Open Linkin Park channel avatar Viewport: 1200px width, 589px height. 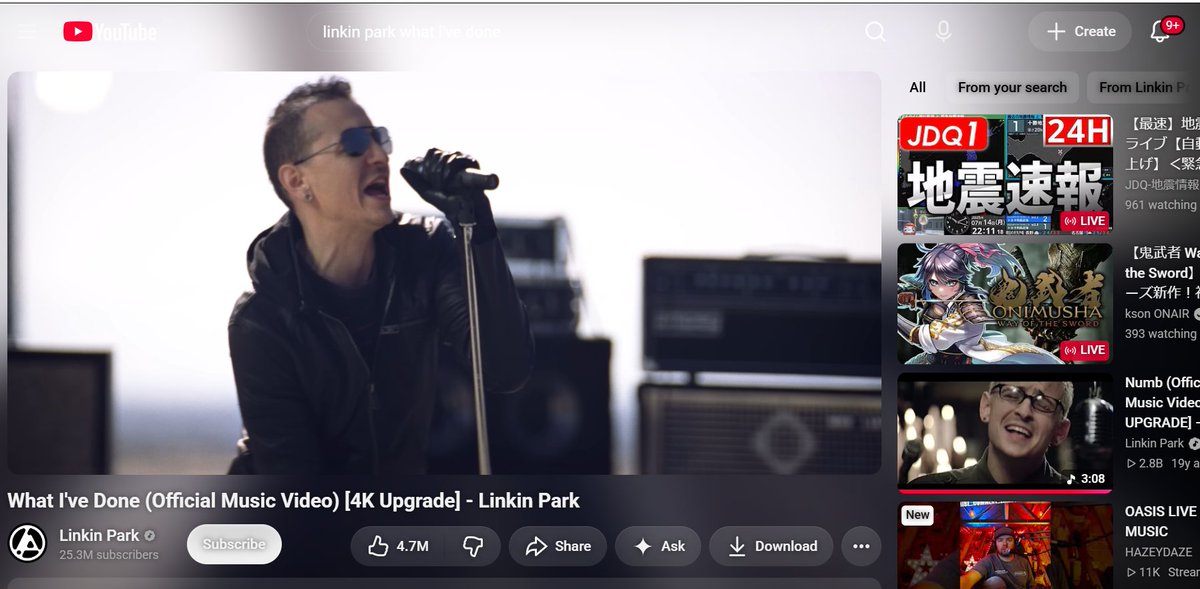click(28, 543)
